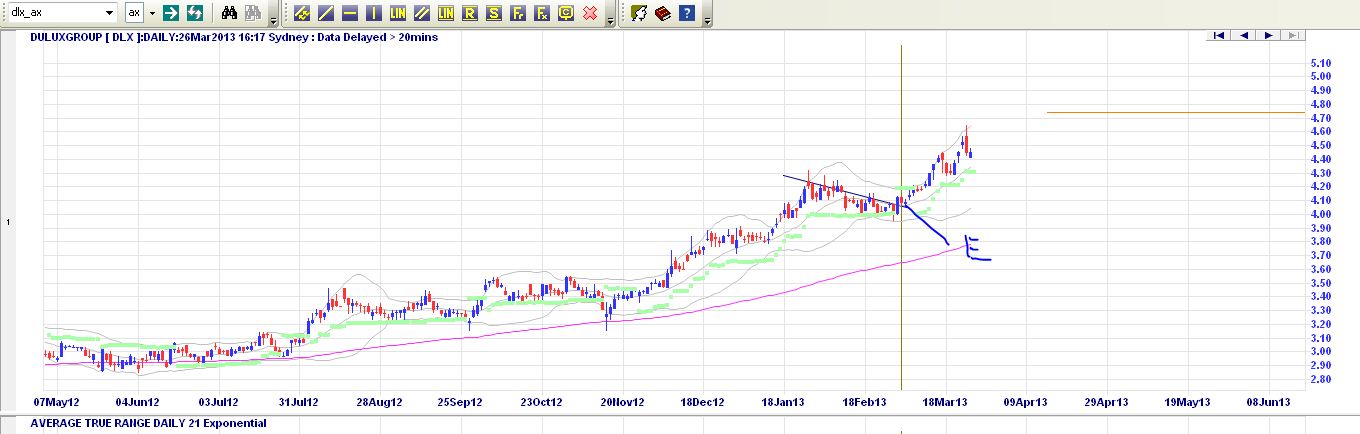Open drawing toolbar options overflow arrow
Viewport: 1360px width, 434px height.
pos(610,20)
